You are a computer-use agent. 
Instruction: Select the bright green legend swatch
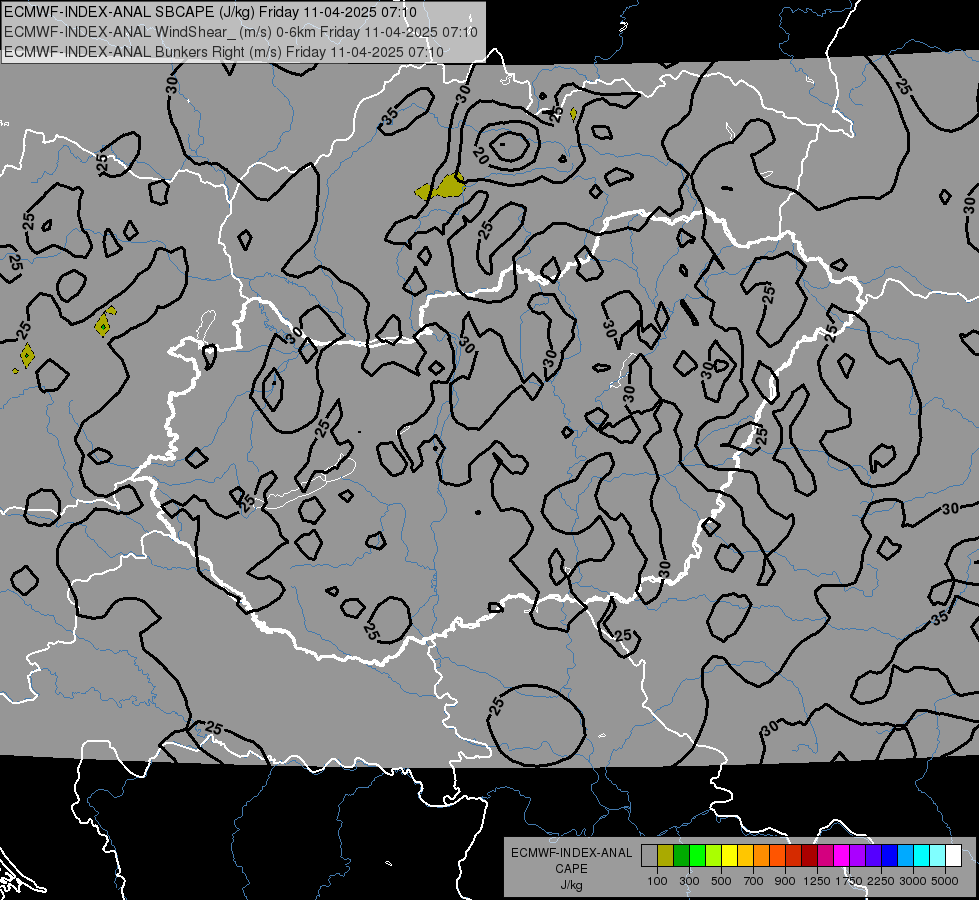coord(697,856)
